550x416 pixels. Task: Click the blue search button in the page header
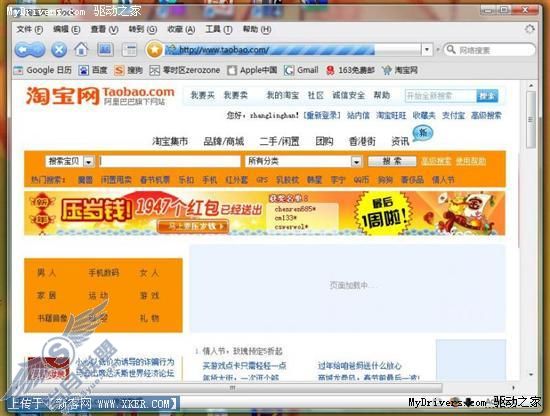click(487, 96)
